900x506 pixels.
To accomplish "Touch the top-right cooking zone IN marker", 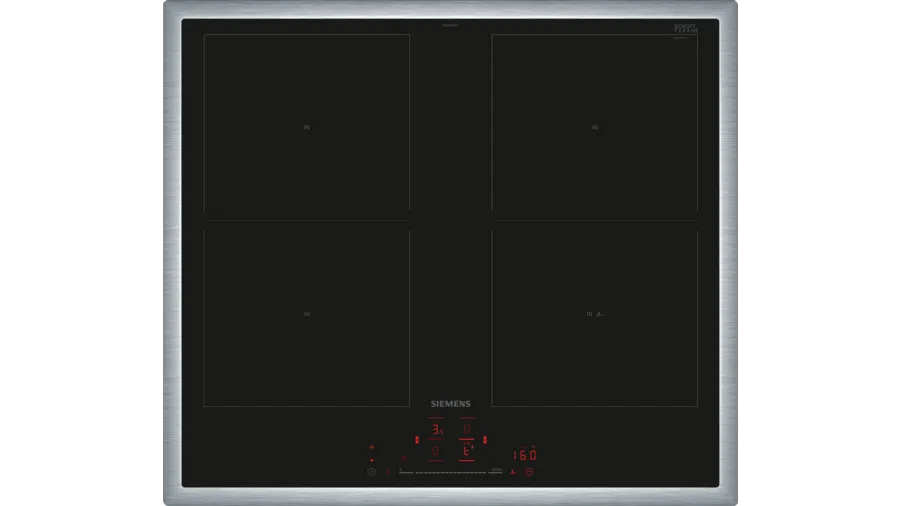I will click(x=594, y=127).
